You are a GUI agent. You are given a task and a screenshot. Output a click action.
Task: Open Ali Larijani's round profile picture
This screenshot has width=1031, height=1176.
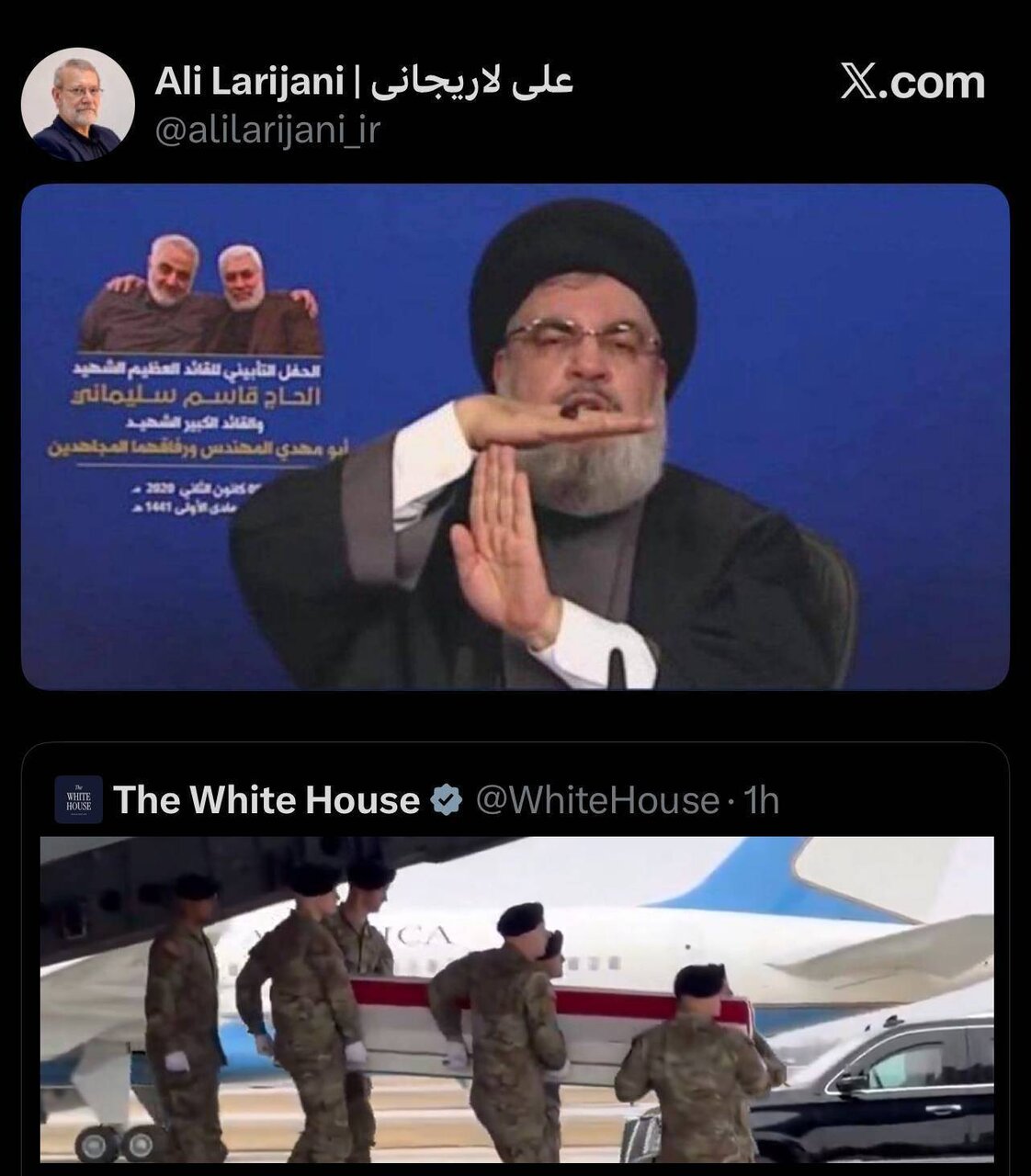coord(78,105)
